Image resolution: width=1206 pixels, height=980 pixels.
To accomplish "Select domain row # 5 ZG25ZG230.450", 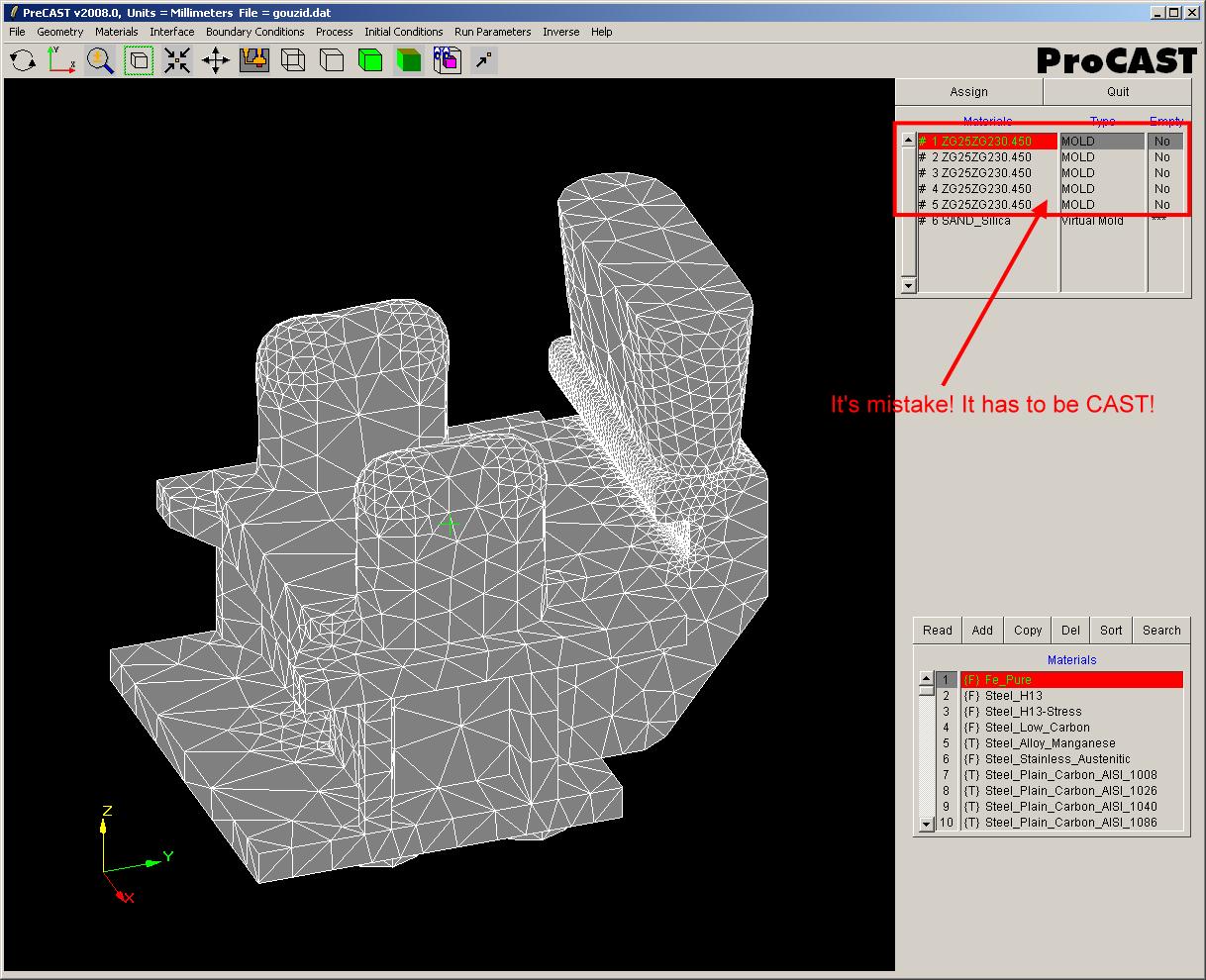I will [987, 205].
